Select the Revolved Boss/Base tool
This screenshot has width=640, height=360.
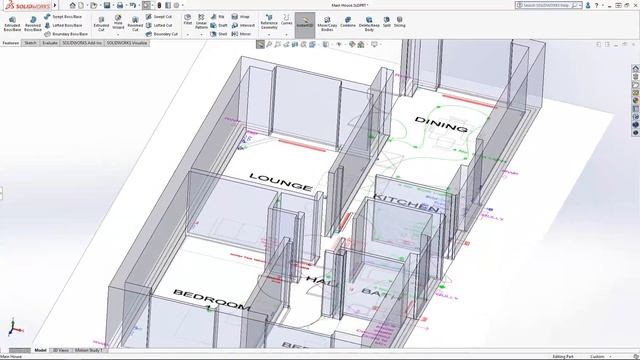33,24
